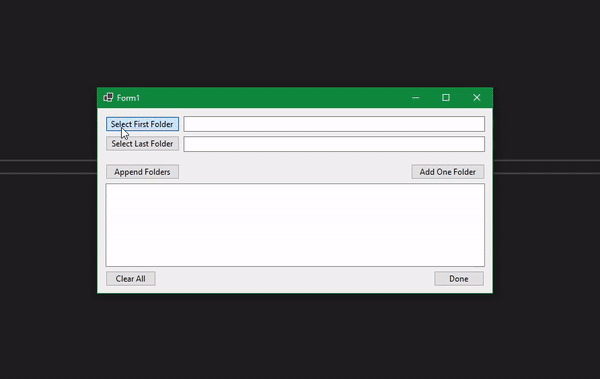Click the Select Last Folder button
Screen dimensions: 600x379
[142, 144]
